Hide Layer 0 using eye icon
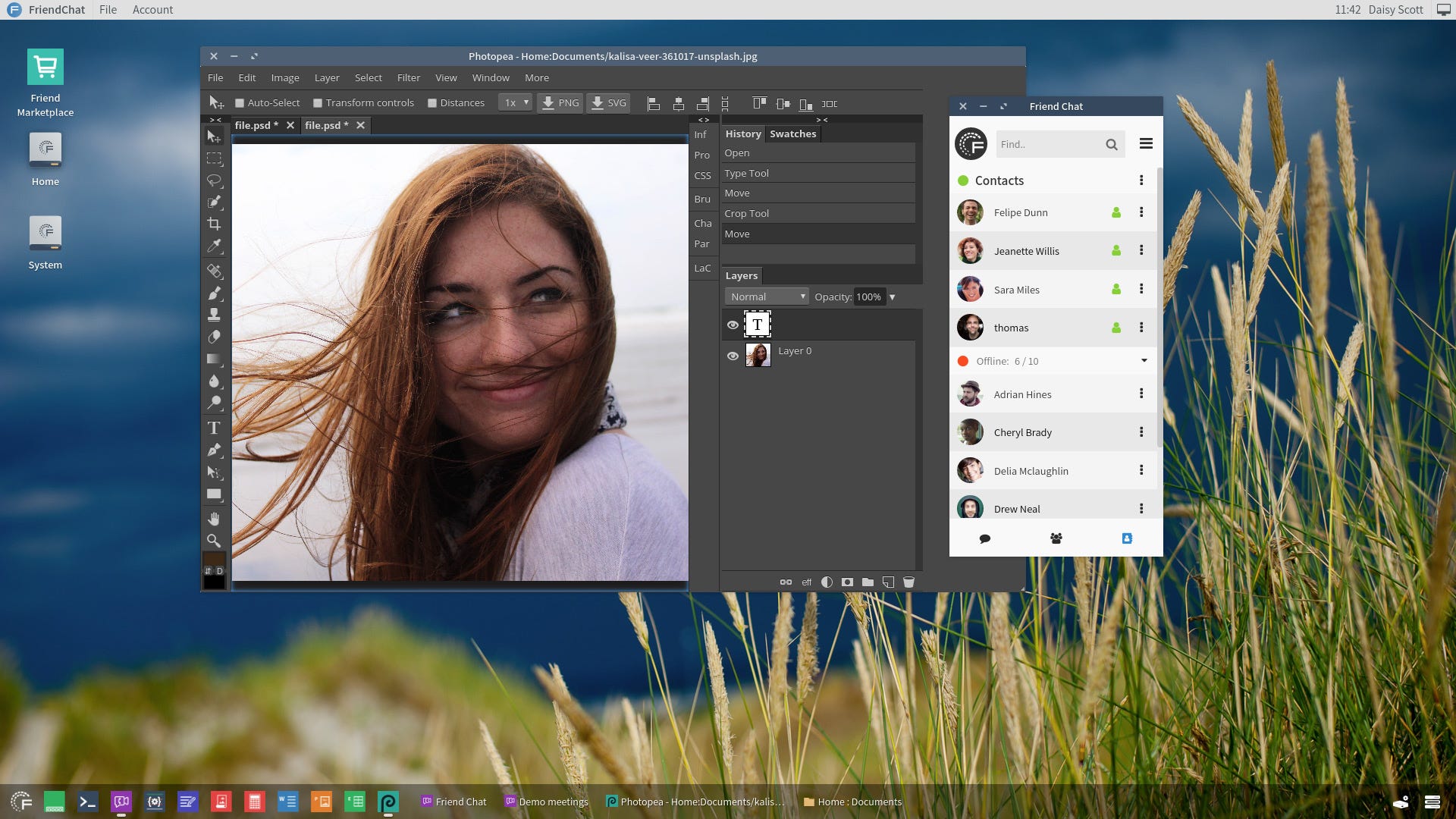1456x819 pixels. tap(733, 356)
